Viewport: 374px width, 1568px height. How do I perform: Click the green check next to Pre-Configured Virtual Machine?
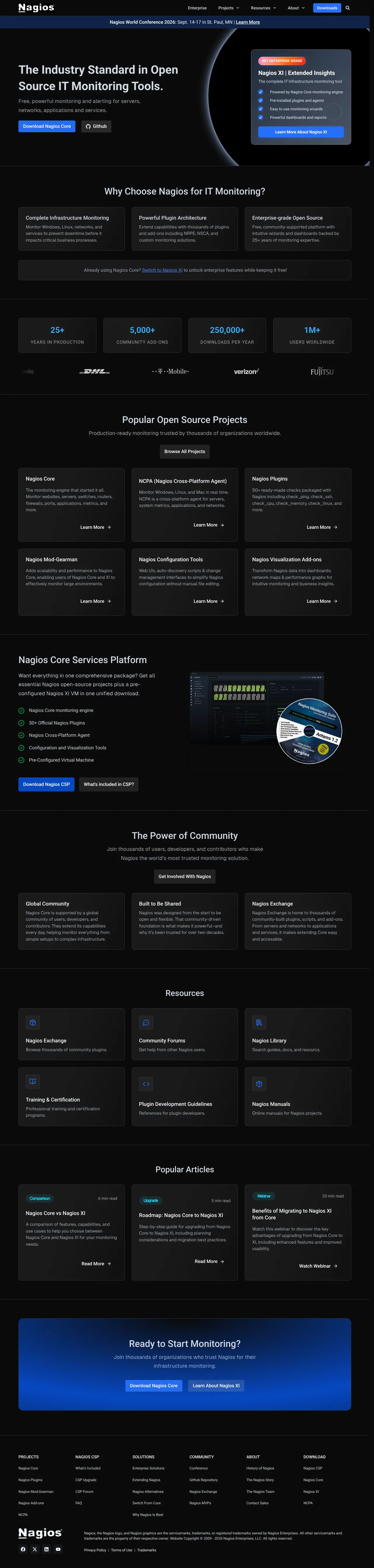[21, 760]
